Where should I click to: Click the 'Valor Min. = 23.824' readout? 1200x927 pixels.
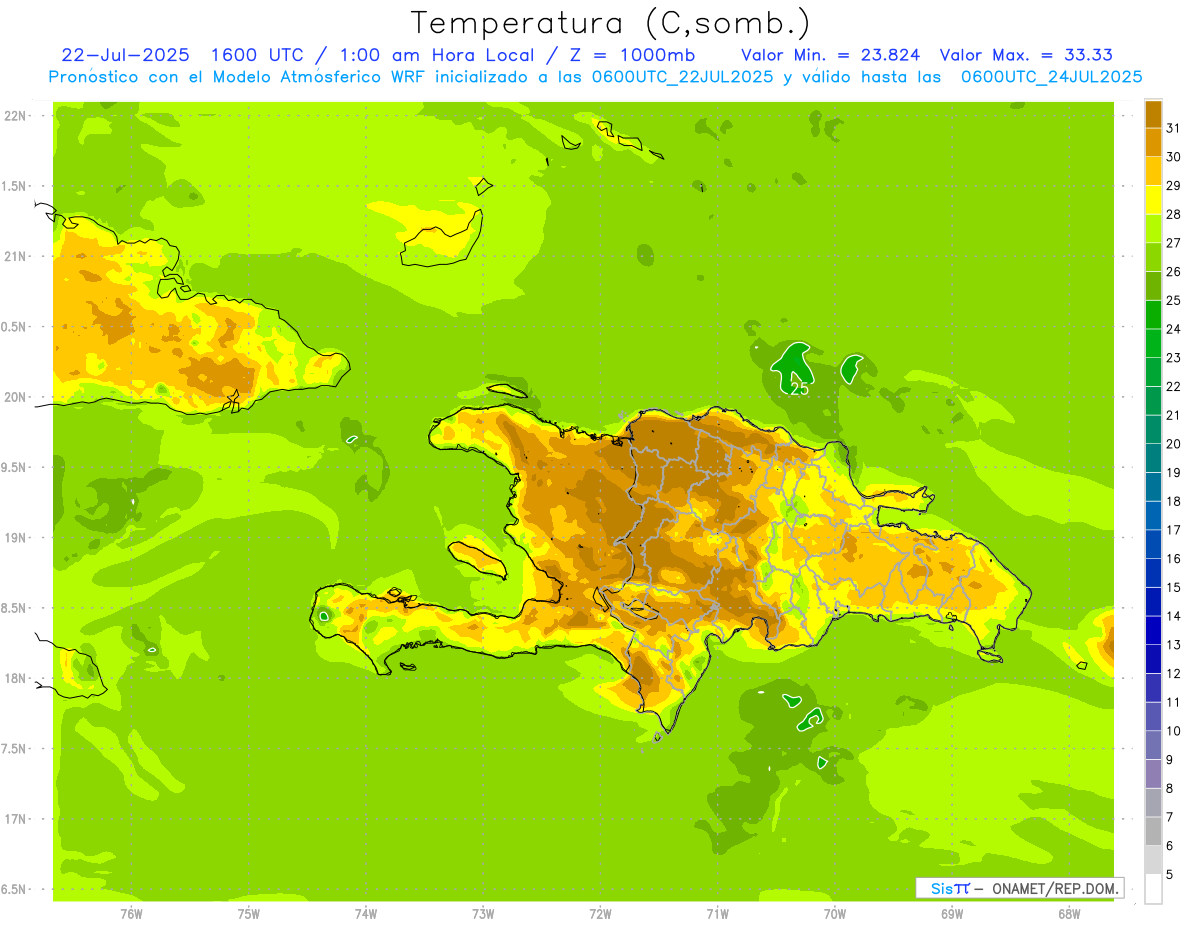831,55
